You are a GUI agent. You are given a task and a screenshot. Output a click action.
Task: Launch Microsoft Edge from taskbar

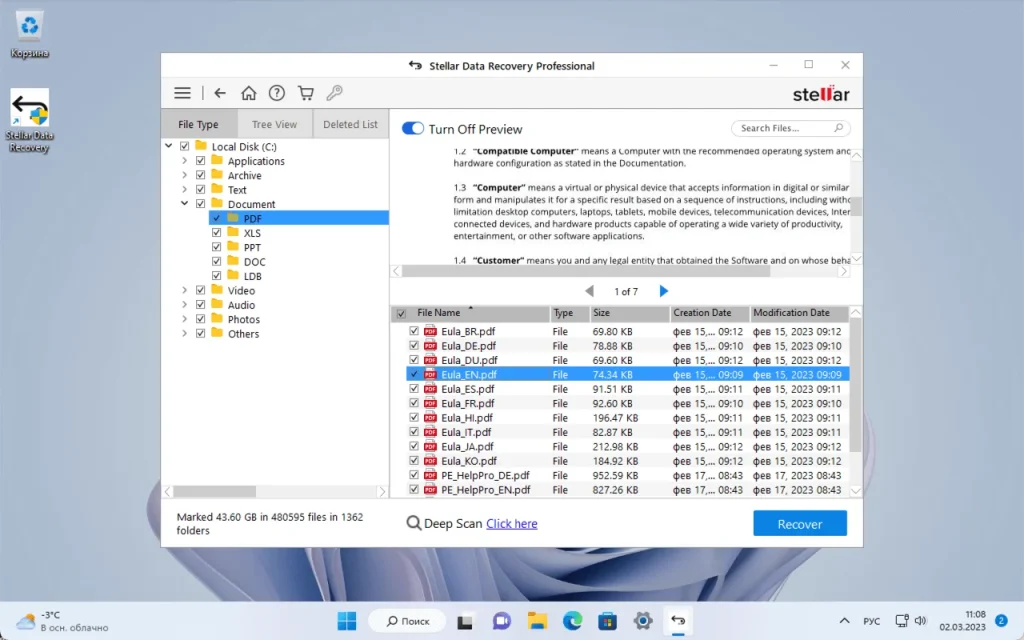tap(572, 620)
